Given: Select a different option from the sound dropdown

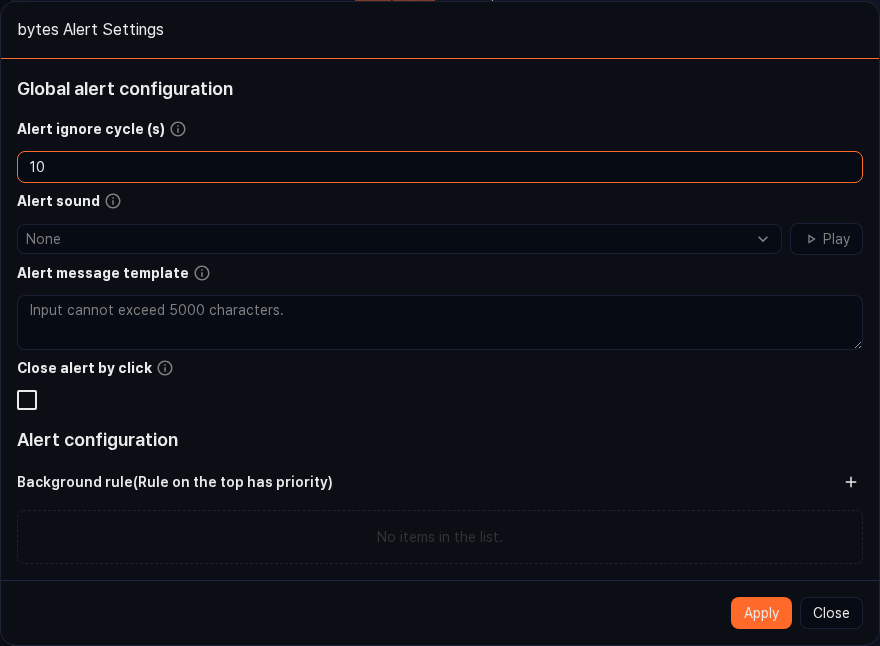Looking at the screenshot, I should 399,239.
